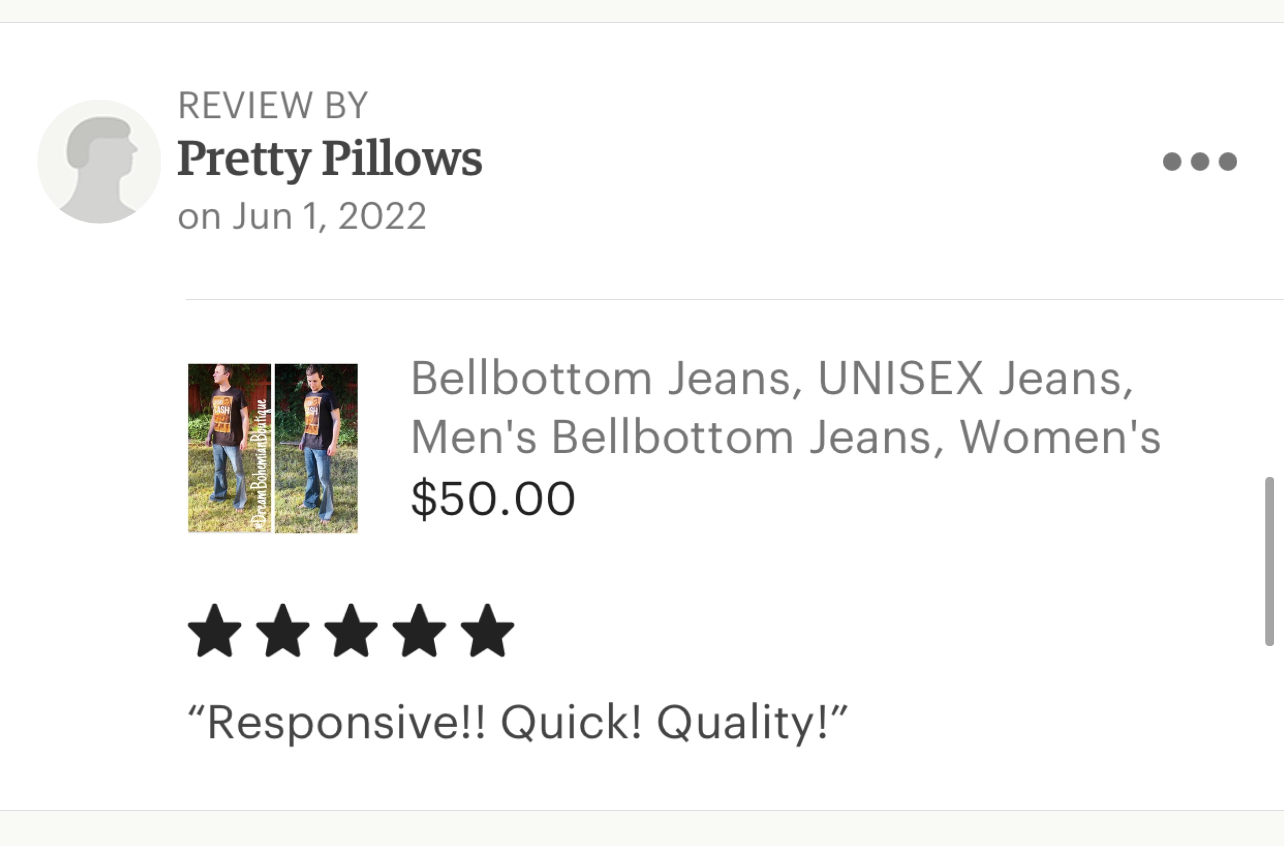Click the right photo in the jeans thumbnail
Viewport: 1284px width, 846px height.
pos(316,447)
